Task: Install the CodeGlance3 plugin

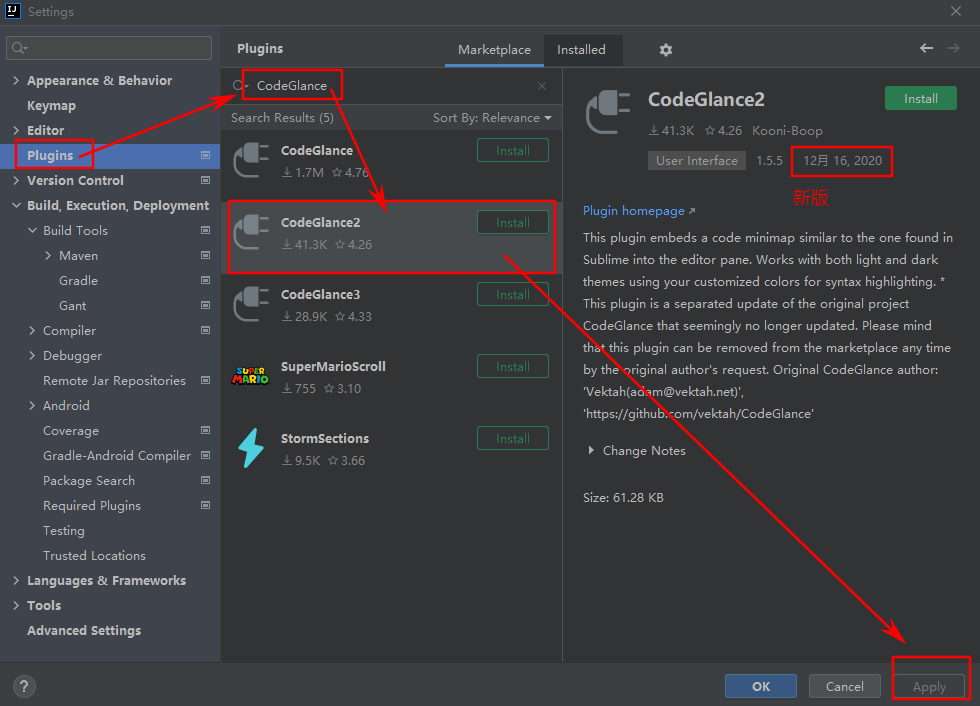Action: (x=512, y=294)
